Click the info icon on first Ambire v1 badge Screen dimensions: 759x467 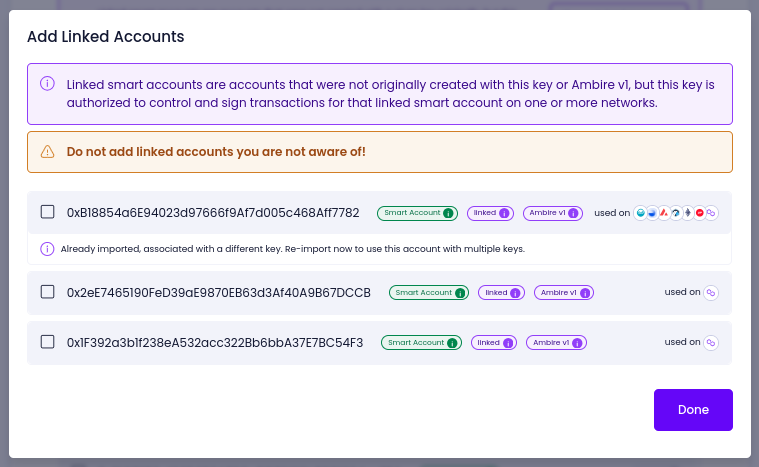click(573, 213)
